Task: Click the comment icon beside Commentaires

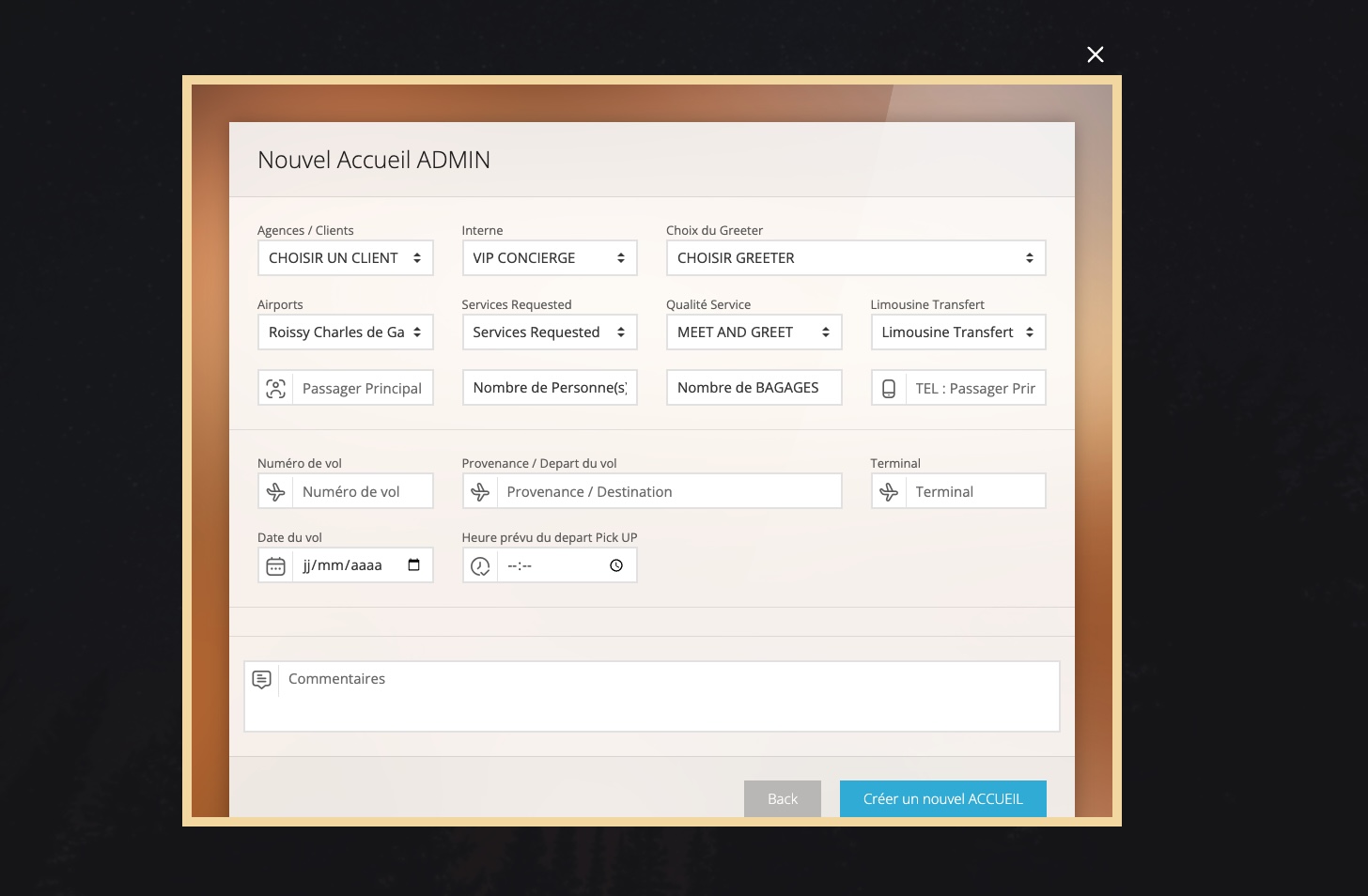Action: [x=262, y=679]
